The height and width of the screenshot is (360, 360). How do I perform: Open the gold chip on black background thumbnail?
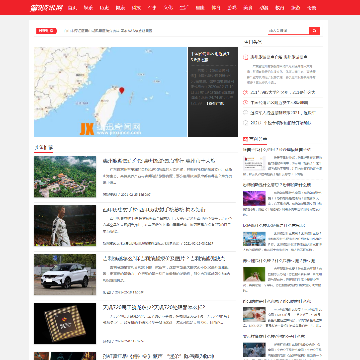[x=65, y=323]
